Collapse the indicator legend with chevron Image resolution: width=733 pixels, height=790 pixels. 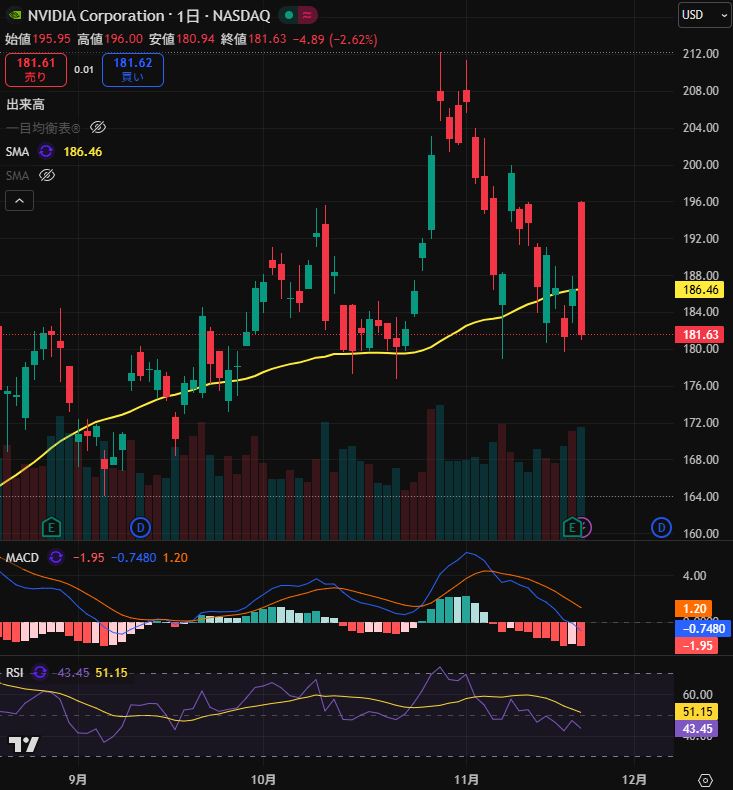(20, 200)
